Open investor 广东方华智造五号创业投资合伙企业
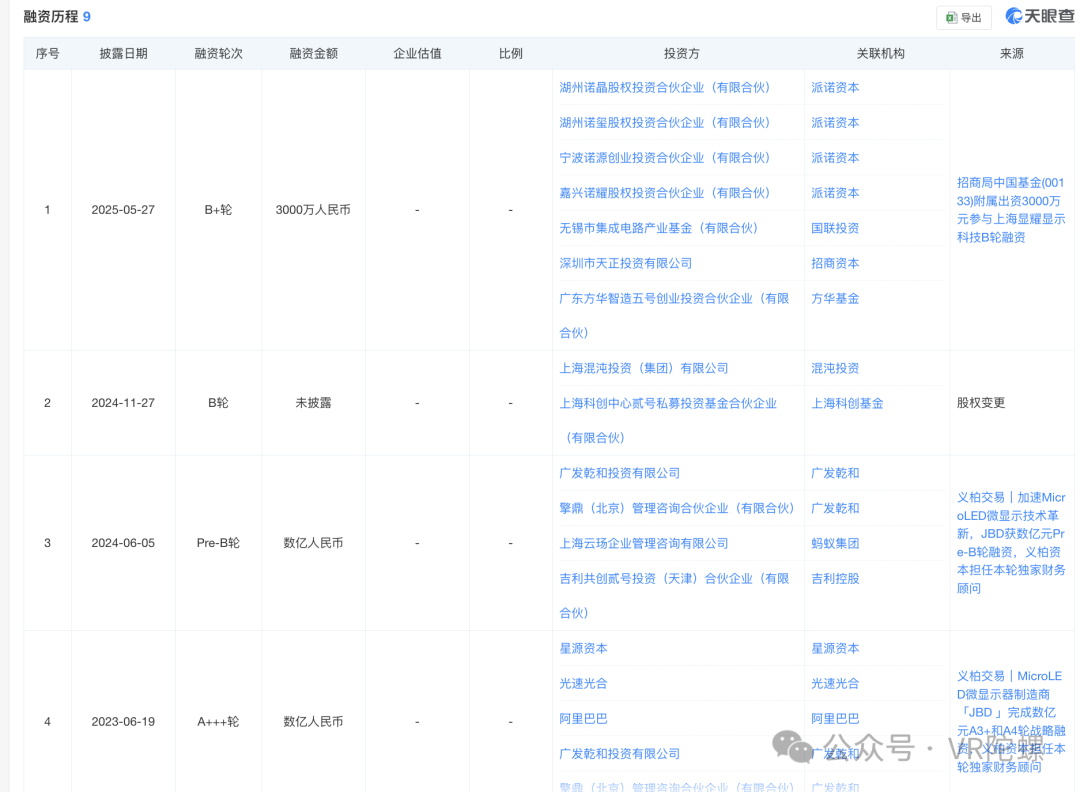 [674, 315]
